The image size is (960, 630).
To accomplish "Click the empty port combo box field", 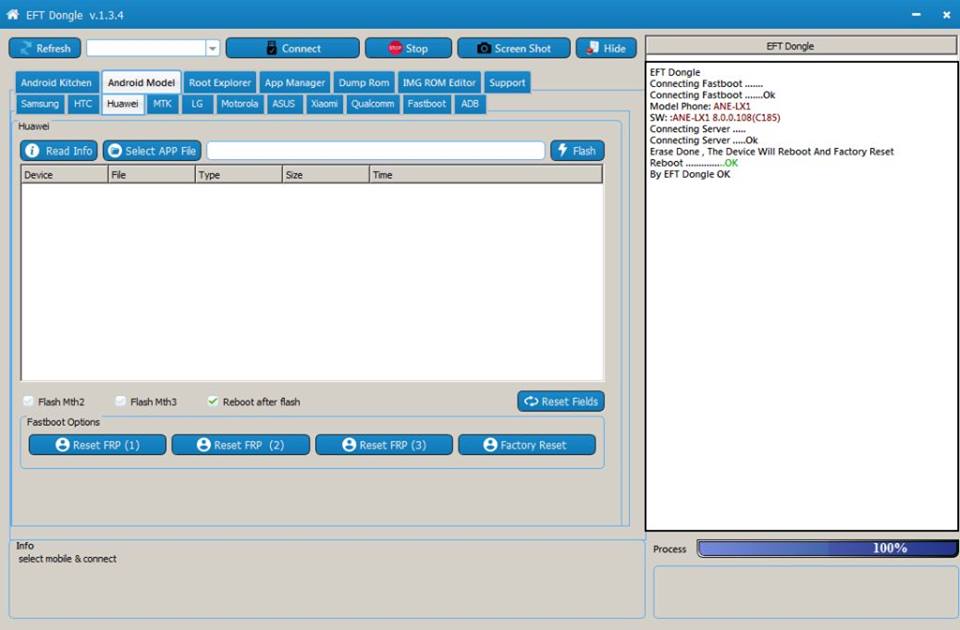I will 146,48.
